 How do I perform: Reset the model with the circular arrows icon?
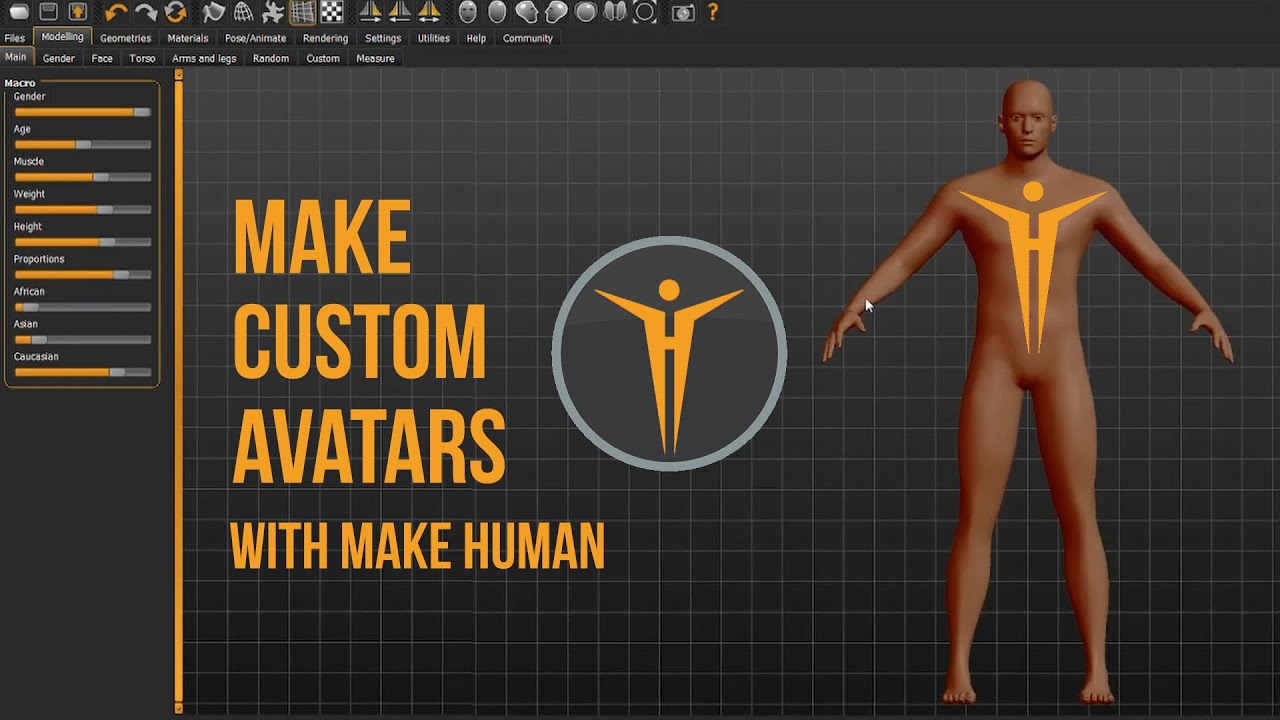pos(175,12)
